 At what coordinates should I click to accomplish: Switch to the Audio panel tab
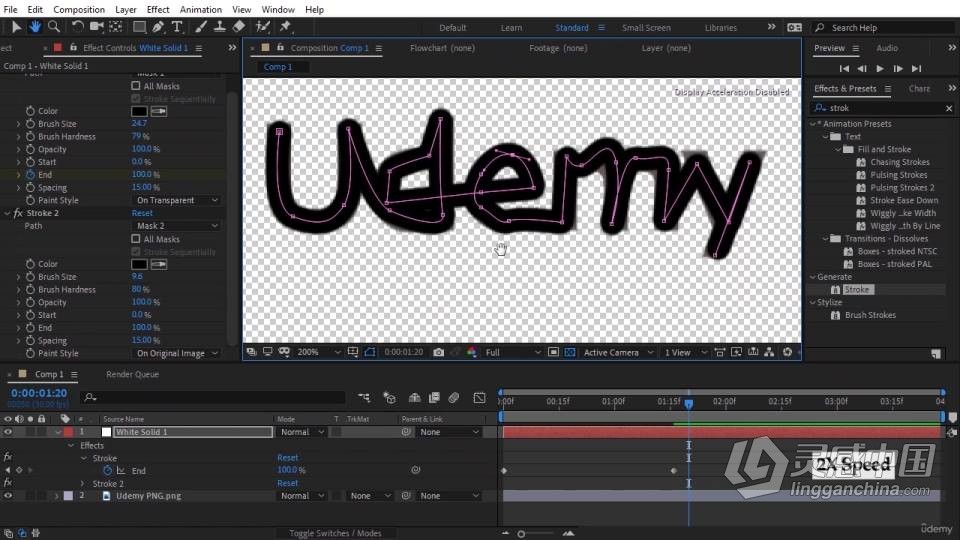coord(887,48)
